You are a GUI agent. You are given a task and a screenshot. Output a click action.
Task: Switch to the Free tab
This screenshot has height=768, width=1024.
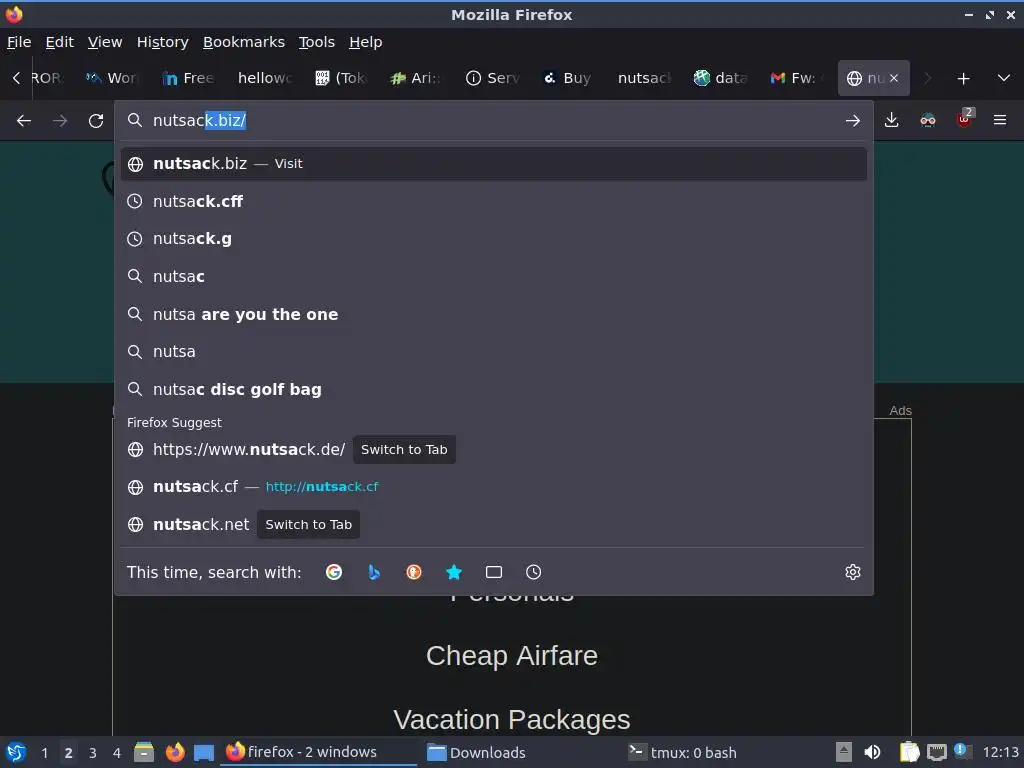tap(188, 78)
